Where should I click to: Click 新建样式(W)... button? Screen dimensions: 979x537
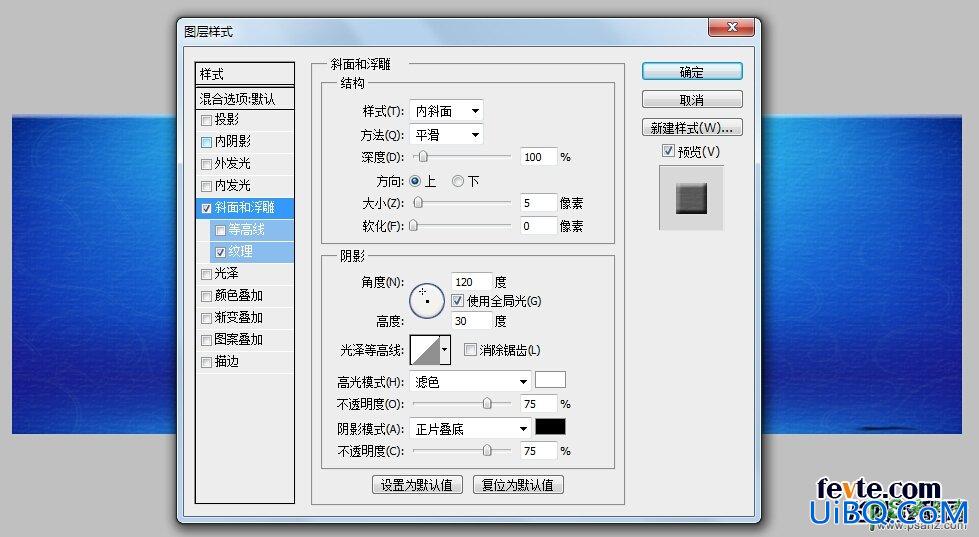click(x=692, y=127)
